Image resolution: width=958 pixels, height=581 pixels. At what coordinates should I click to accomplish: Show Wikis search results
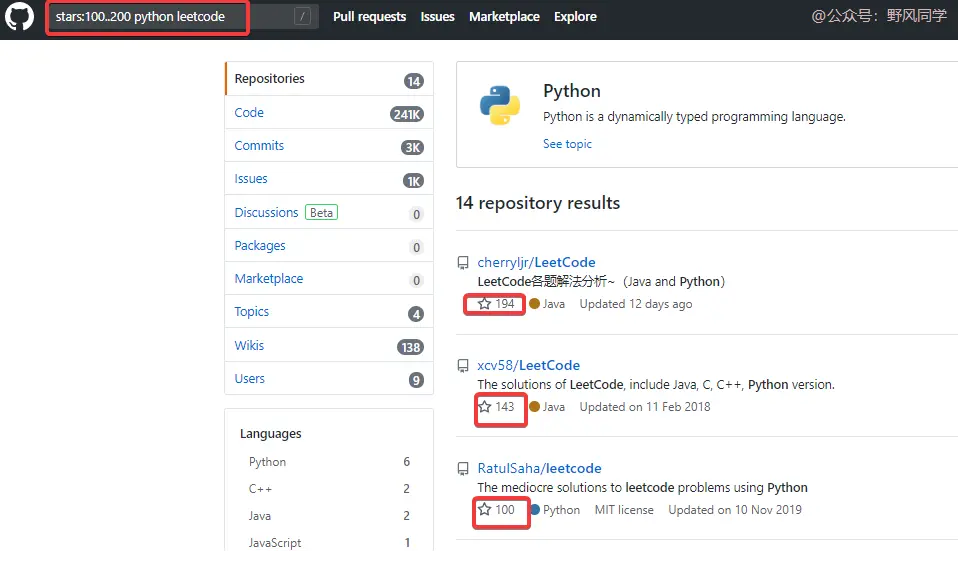(x=249, y=346)
